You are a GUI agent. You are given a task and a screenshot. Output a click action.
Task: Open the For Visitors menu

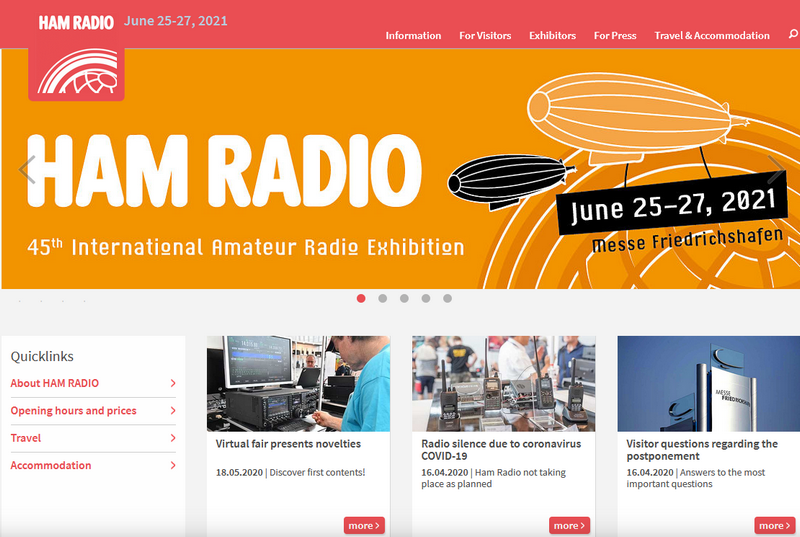point(485,36)
